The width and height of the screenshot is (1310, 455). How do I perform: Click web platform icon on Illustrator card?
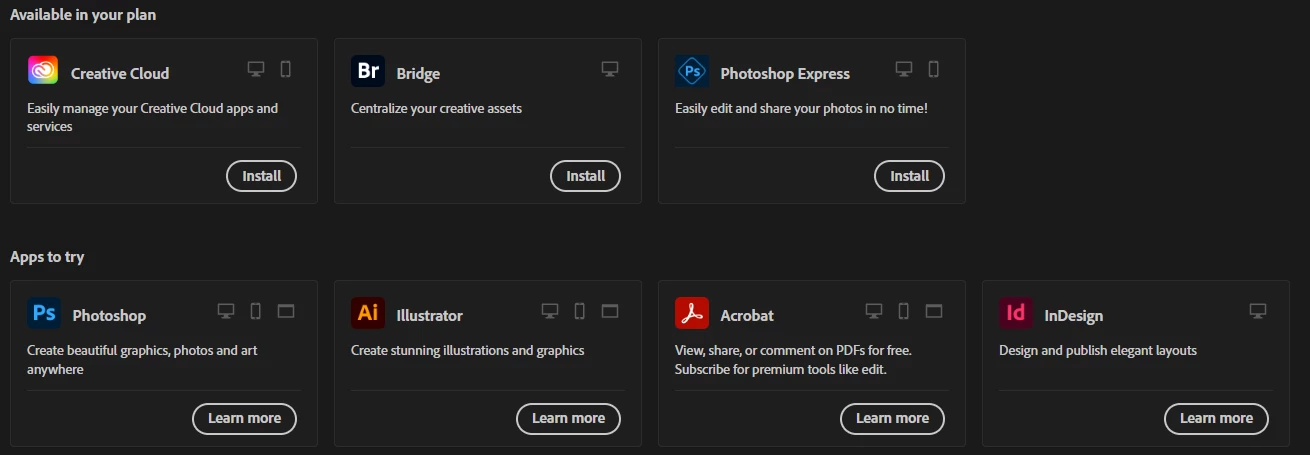tap(610, 311)
